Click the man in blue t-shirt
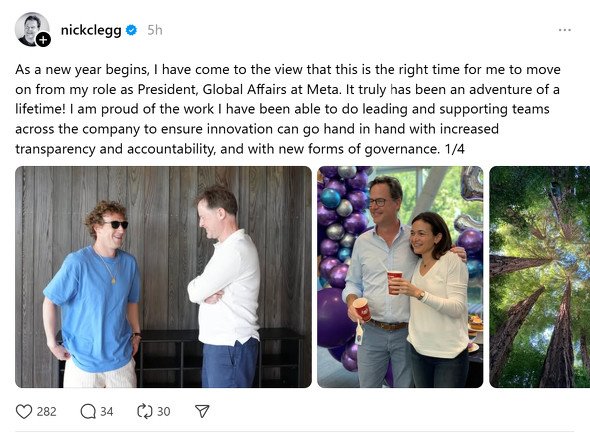The image size is (590, 433). click(x=92, y=295)
